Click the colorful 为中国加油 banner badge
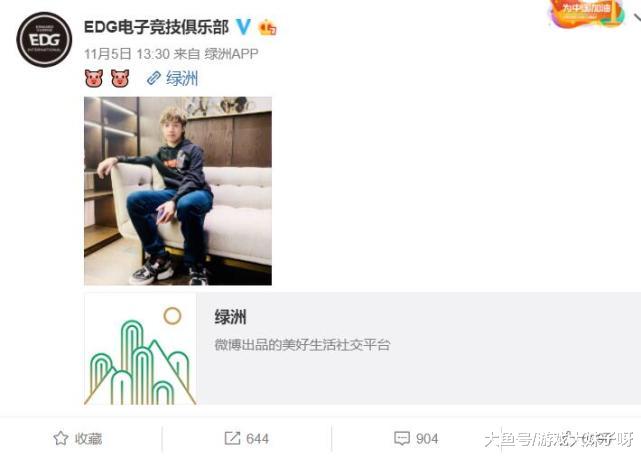The width and height of the screenshot is (641, 458). 587,13
